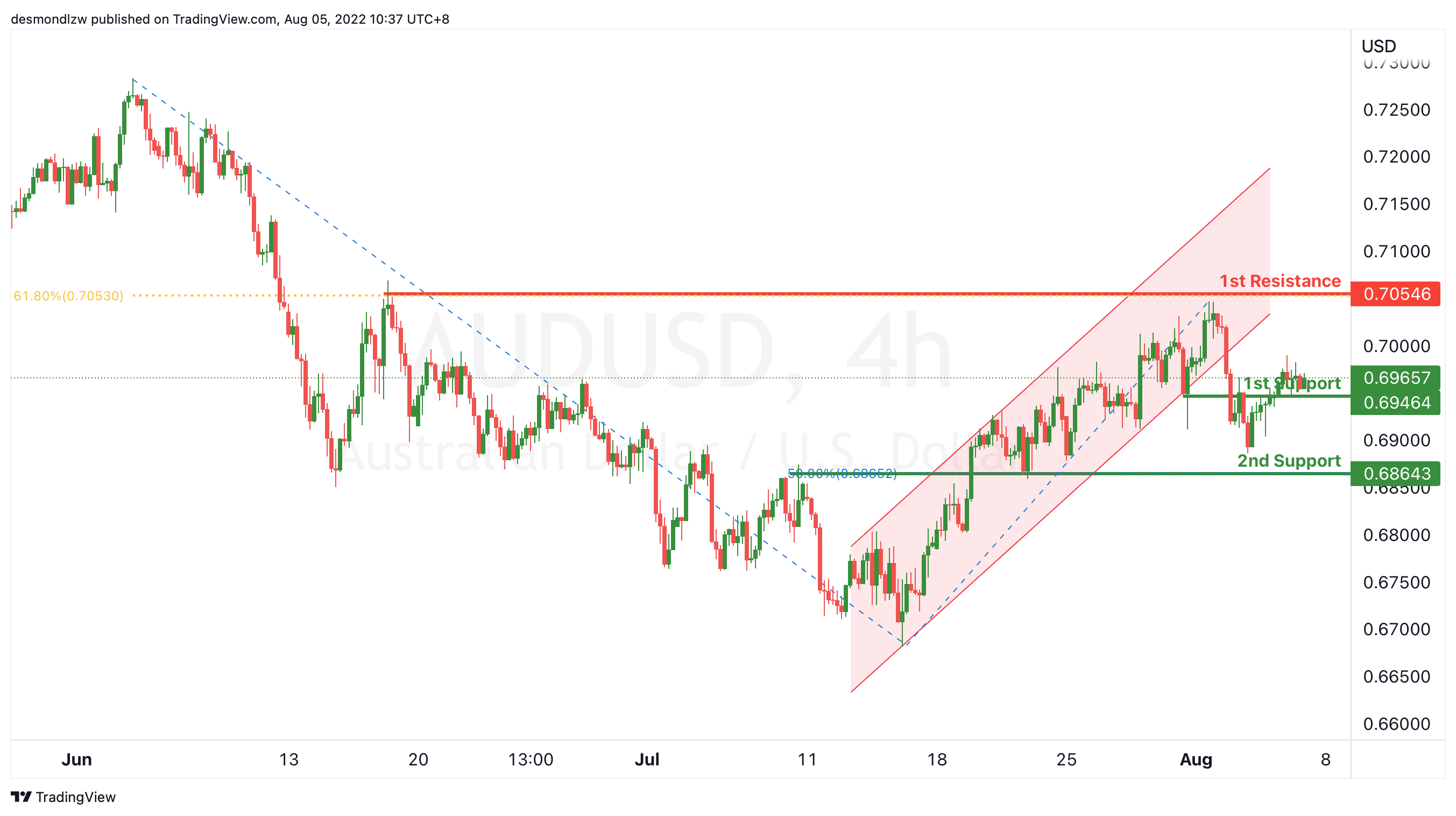Select the 0.70546 red price label
The image size is (1456, 816).
coord(1395,294)
